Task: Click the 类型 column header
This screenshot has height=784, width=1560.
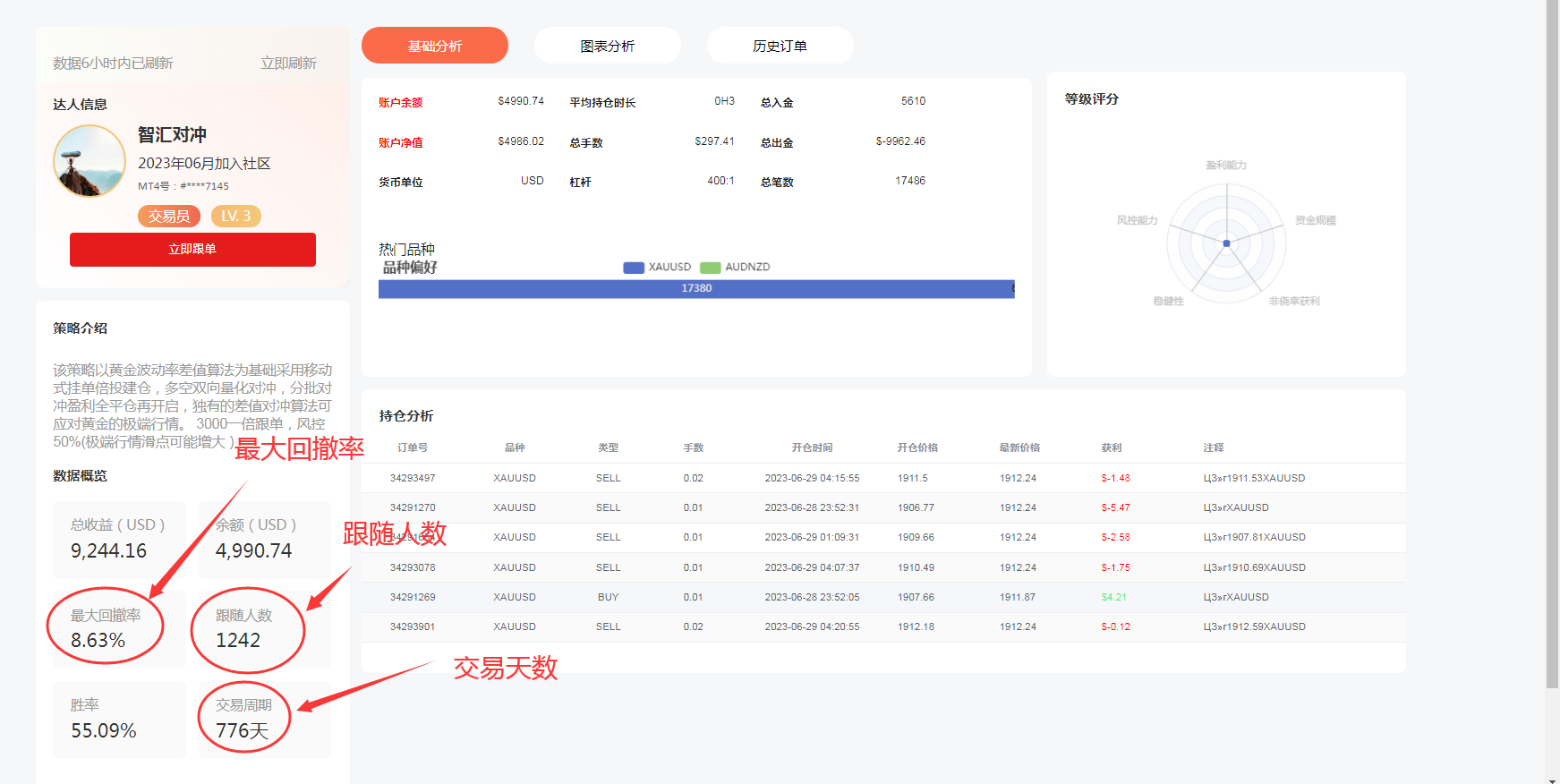Action: [x=609, y=447]
